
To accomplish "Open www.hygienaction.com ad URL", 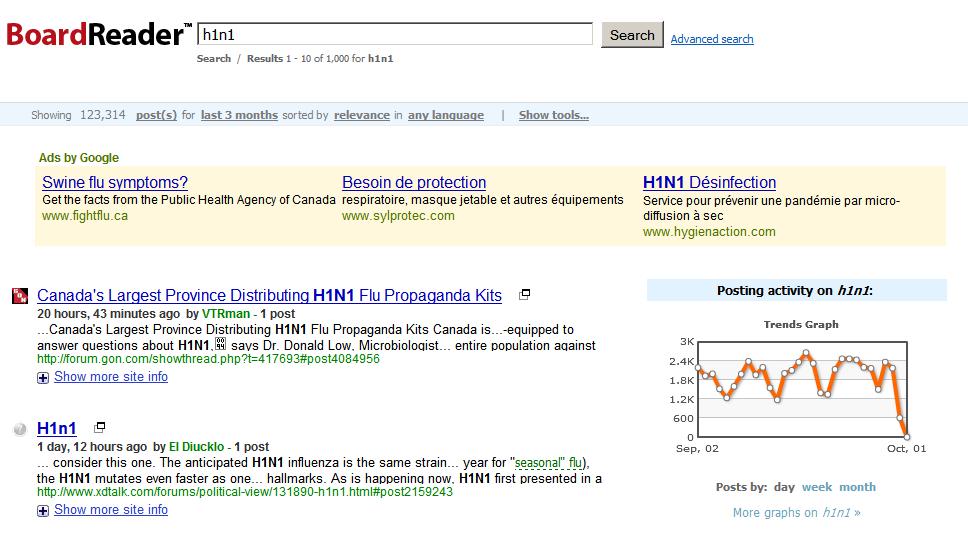I will 709,232.
